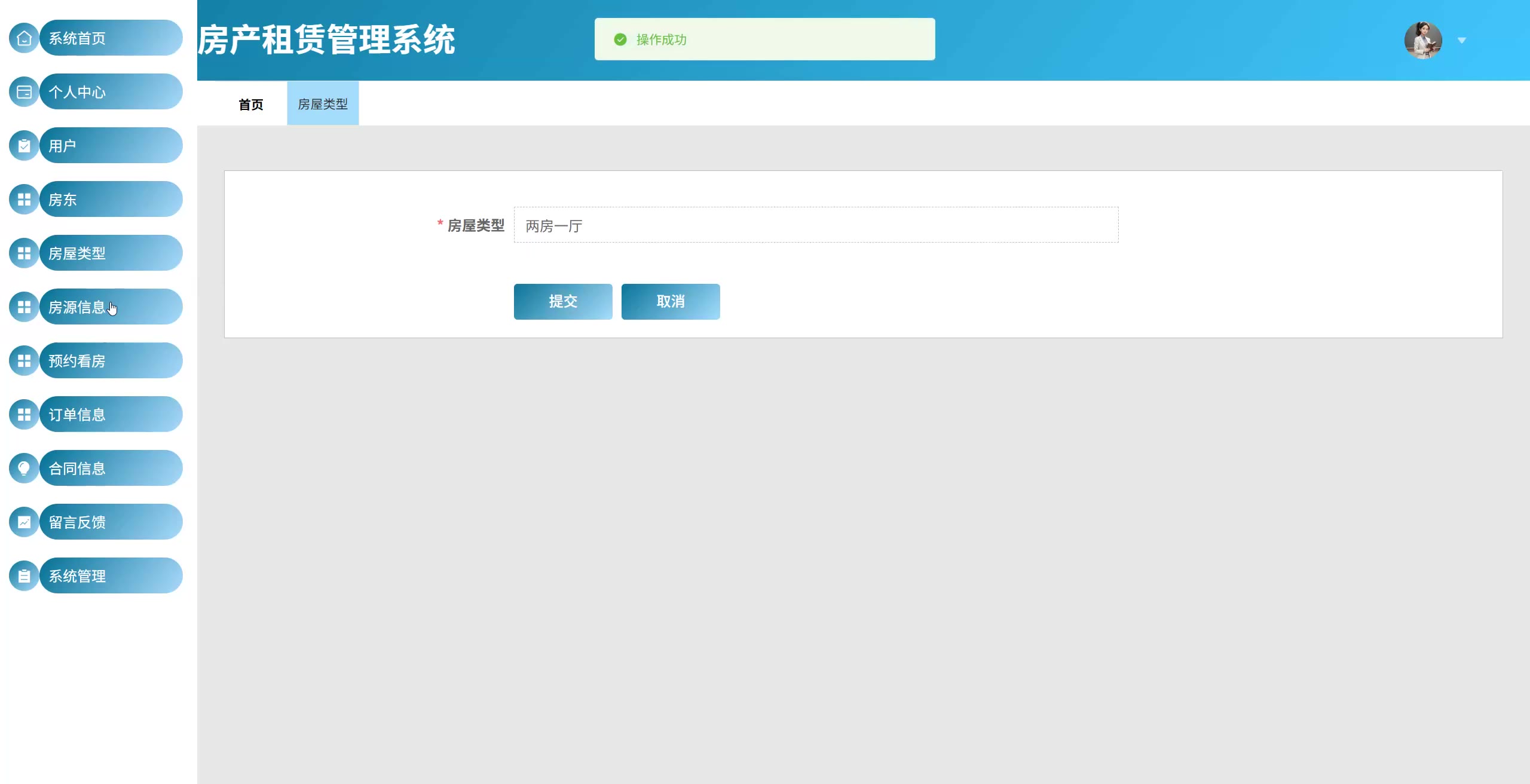Click the 房产租赁管理系统 header title
The width and height of the screenshot is (1530, 784).
pyautogui.click(x=326, y=40)
